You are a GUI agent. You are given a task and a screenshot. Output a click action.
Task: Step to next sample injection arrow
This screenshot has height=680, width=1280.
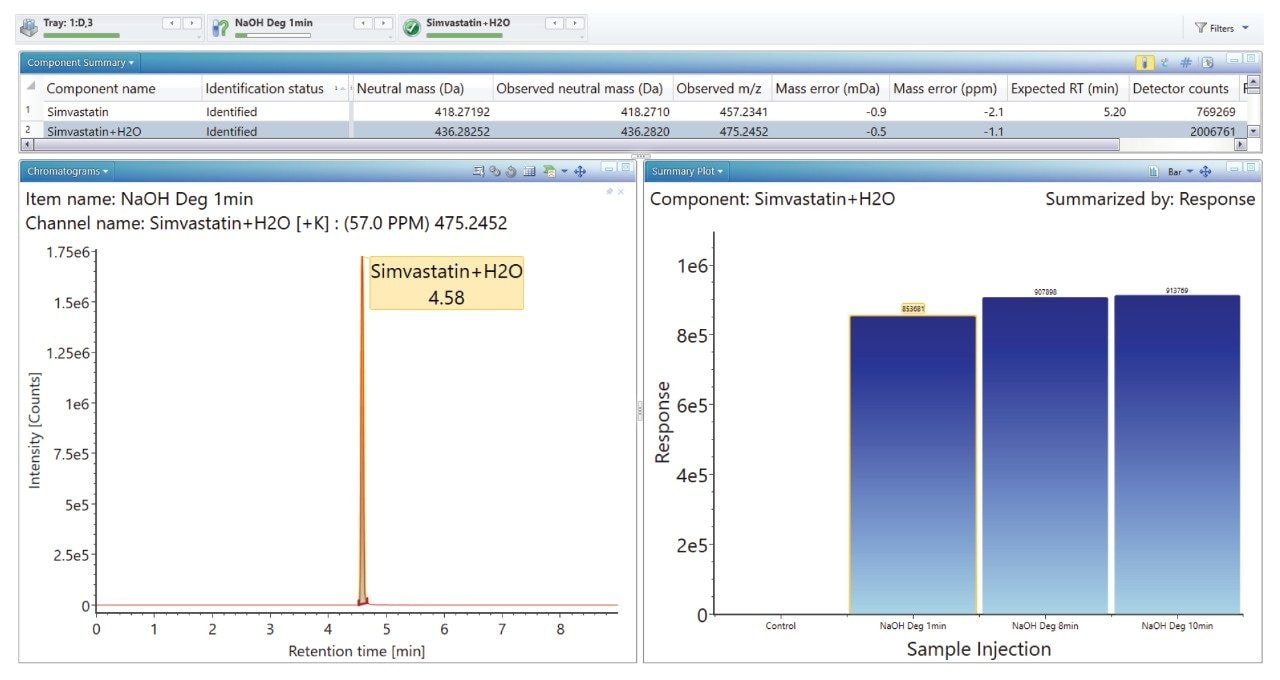tap(383, 23)
